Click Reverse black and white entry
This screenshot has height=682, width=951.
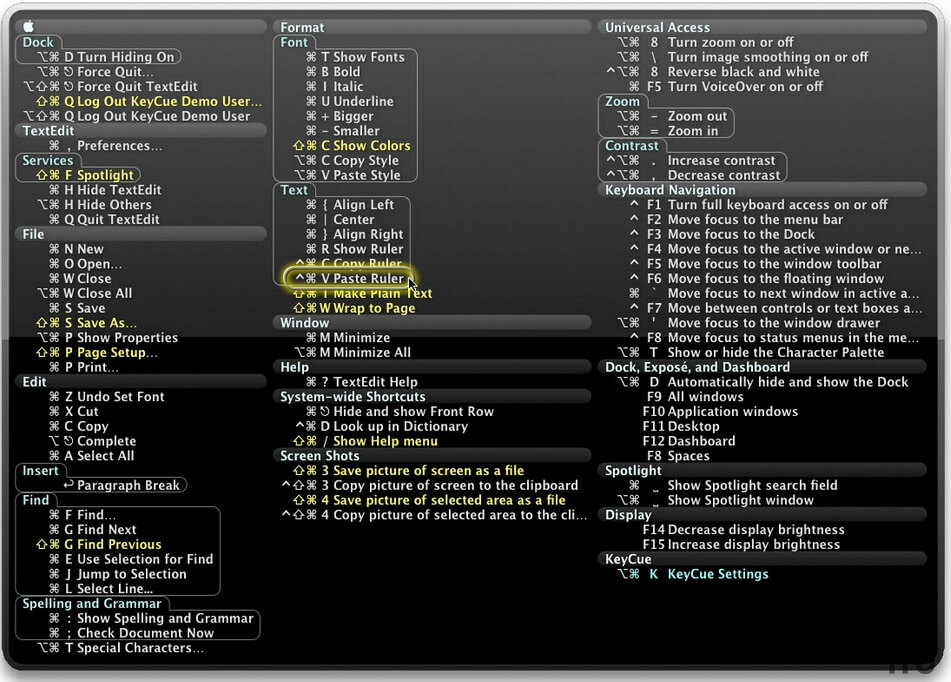coord(712,72)
